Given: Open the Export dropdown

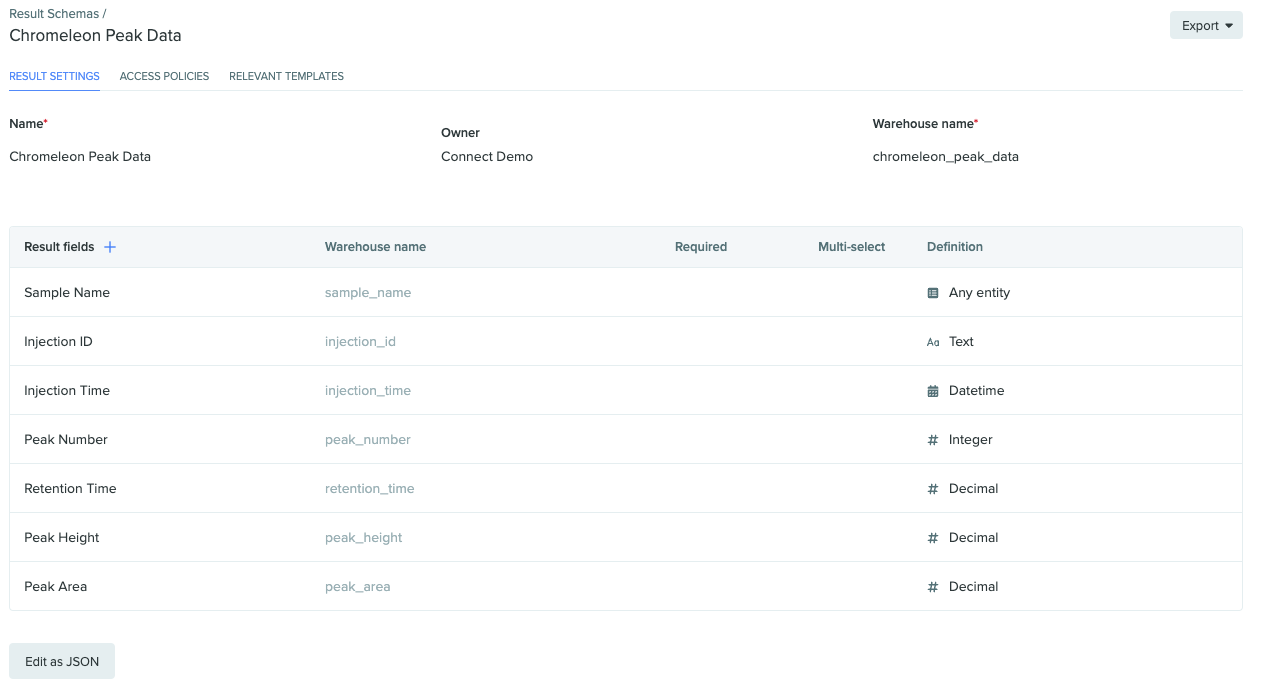Looking at the screenshot, I should click(1206, 26).
